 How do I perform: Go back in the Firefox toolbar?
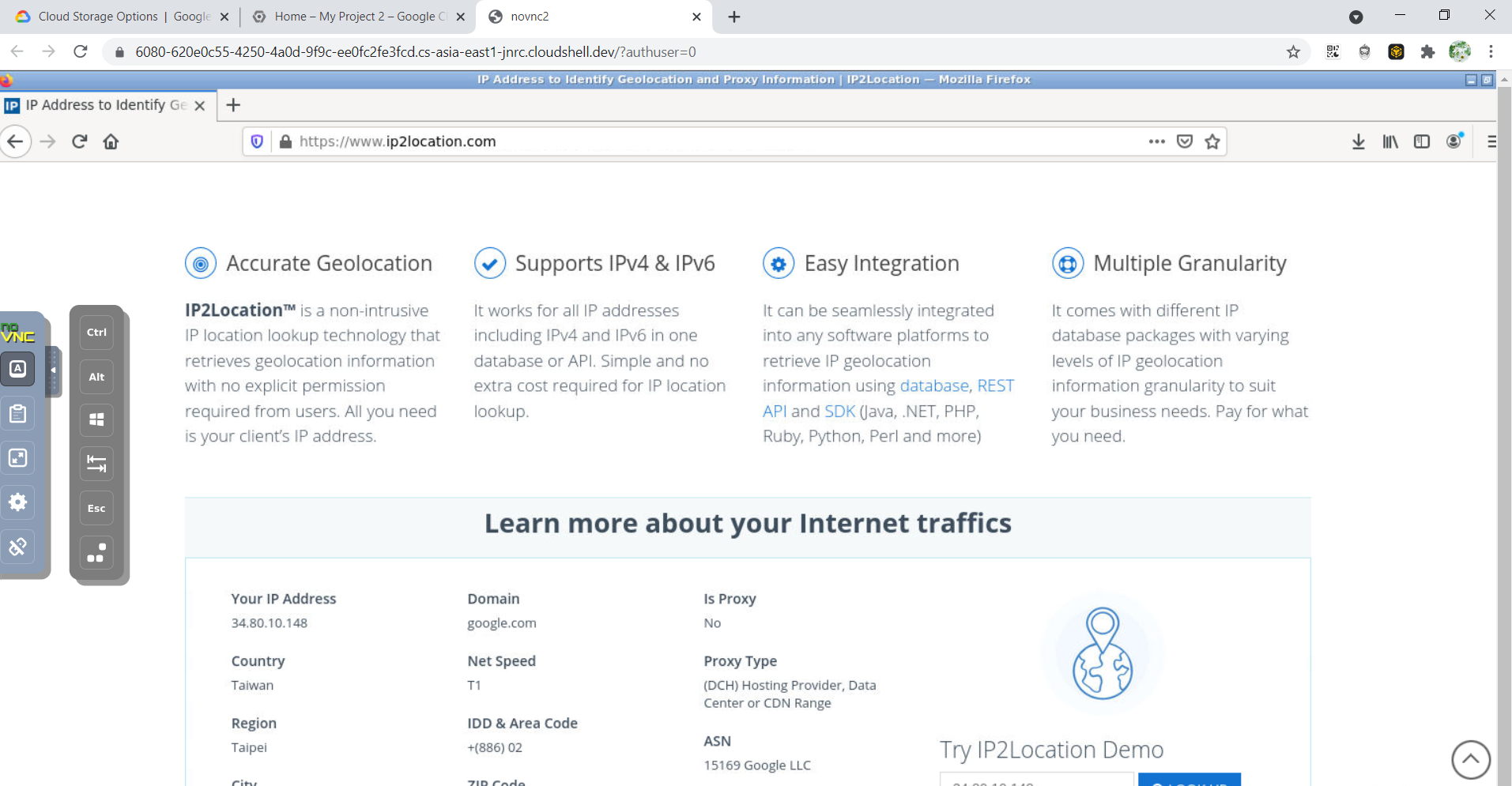pyautogui.click(x=16, y=141)
